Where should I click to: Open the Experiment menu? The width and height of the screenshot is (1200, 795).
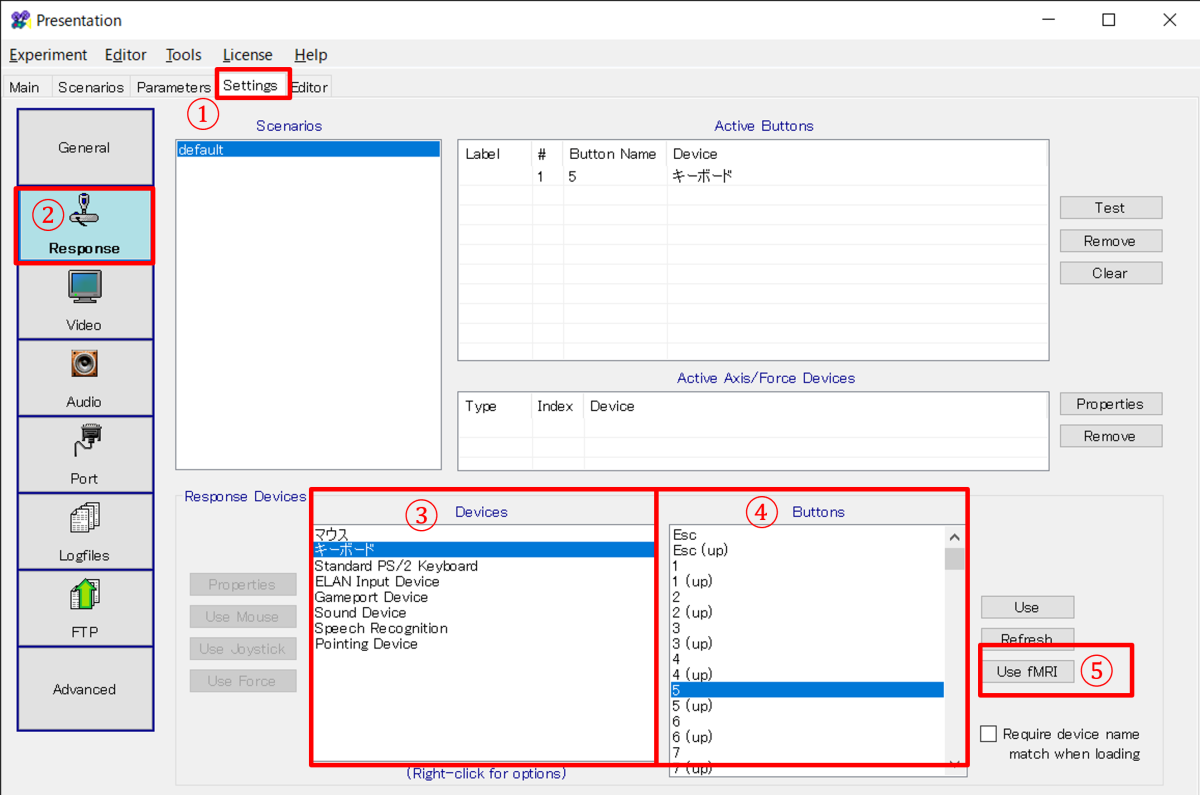coord(48,55)
